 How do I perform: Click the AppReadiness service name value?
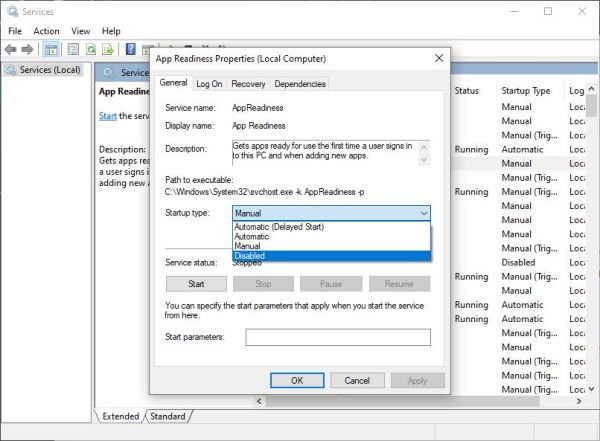(x=258, y=108)
